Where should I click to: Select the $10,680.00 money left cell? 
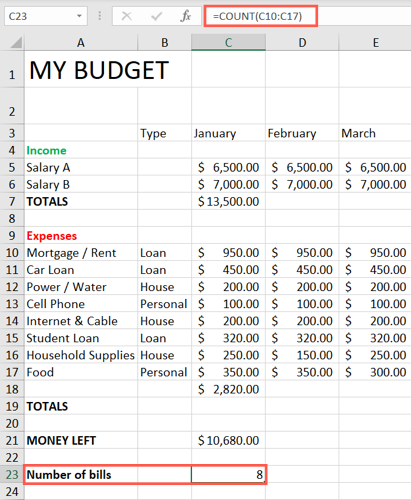click(228, 440)
